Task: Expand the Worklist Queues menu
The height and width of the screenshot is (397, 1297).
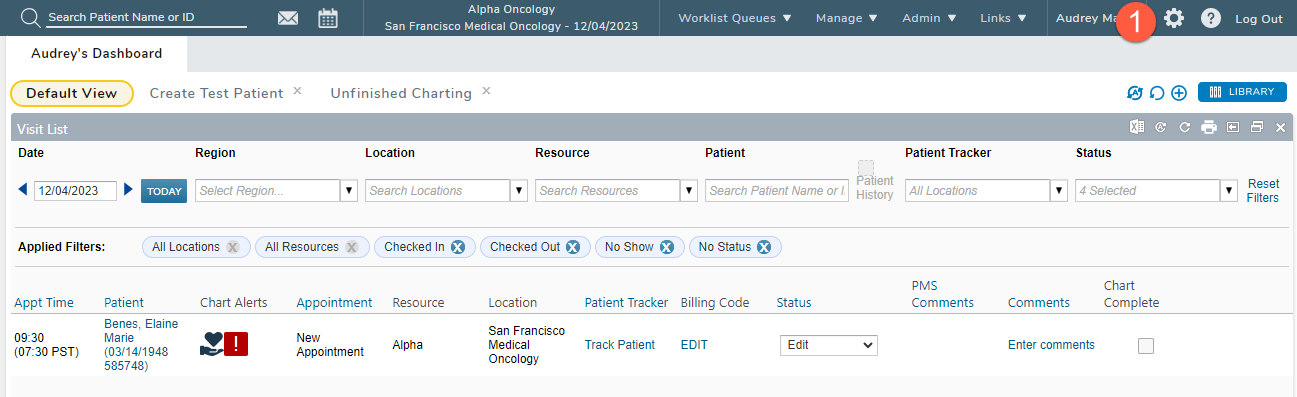Action: [735, 18]
